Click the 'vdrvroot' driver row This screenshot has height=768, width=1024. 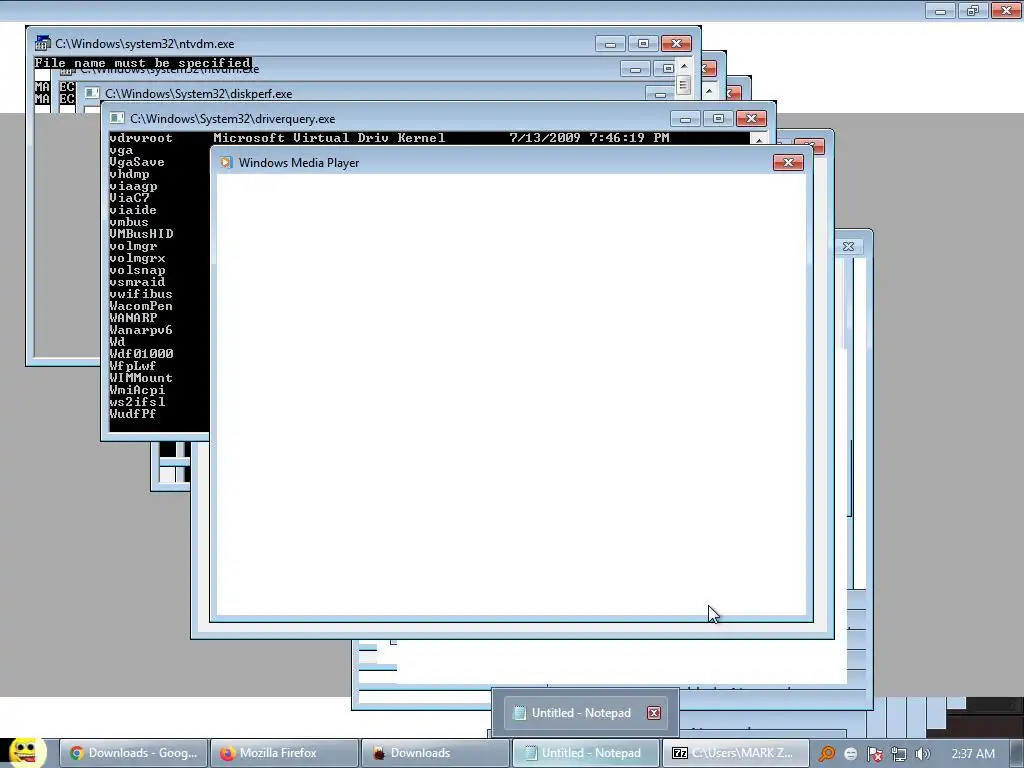click(x=141, y=138)
